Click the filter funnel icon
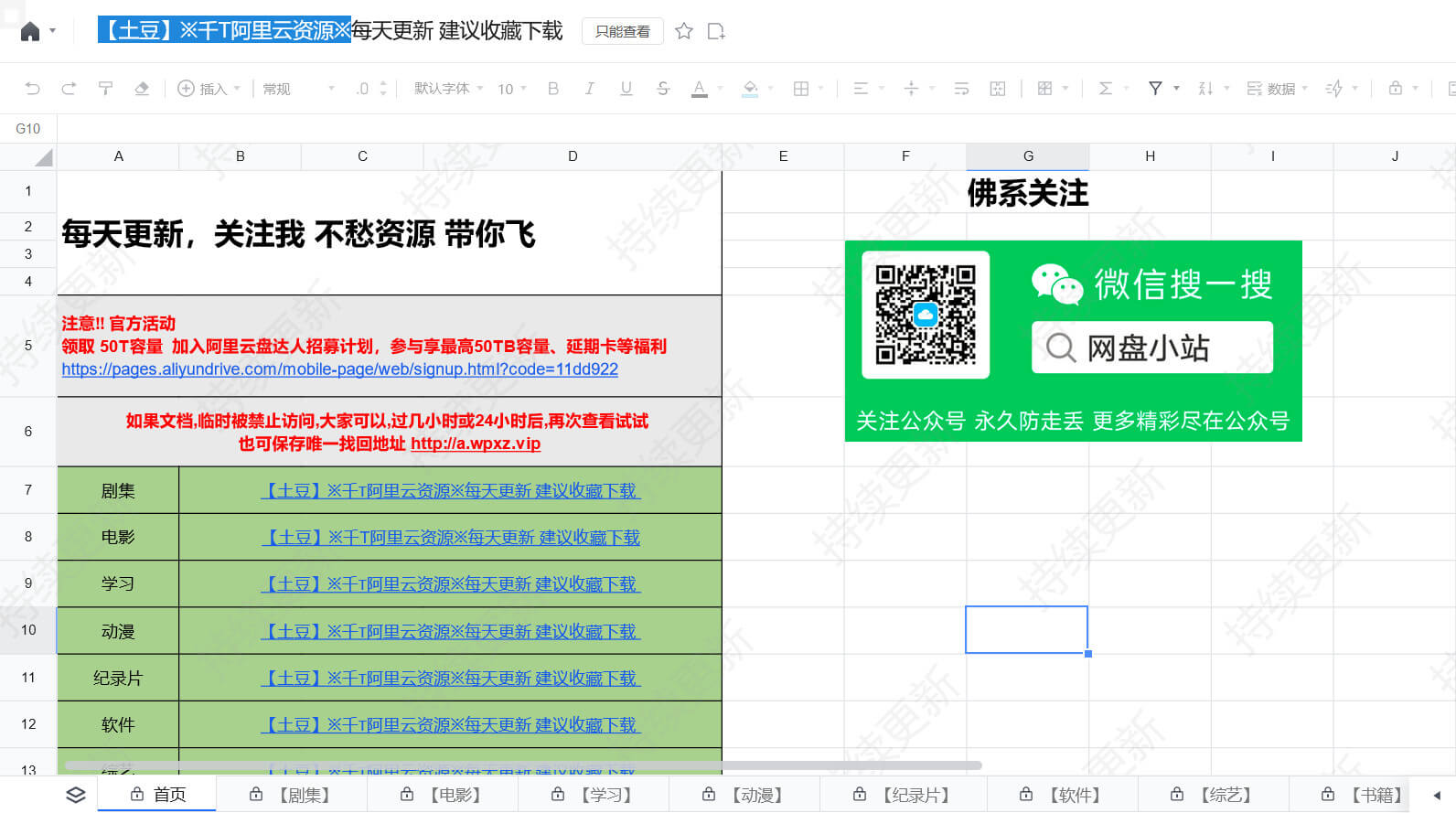The height and width of the screenshot is (813, 1456). click(1155, 89)
